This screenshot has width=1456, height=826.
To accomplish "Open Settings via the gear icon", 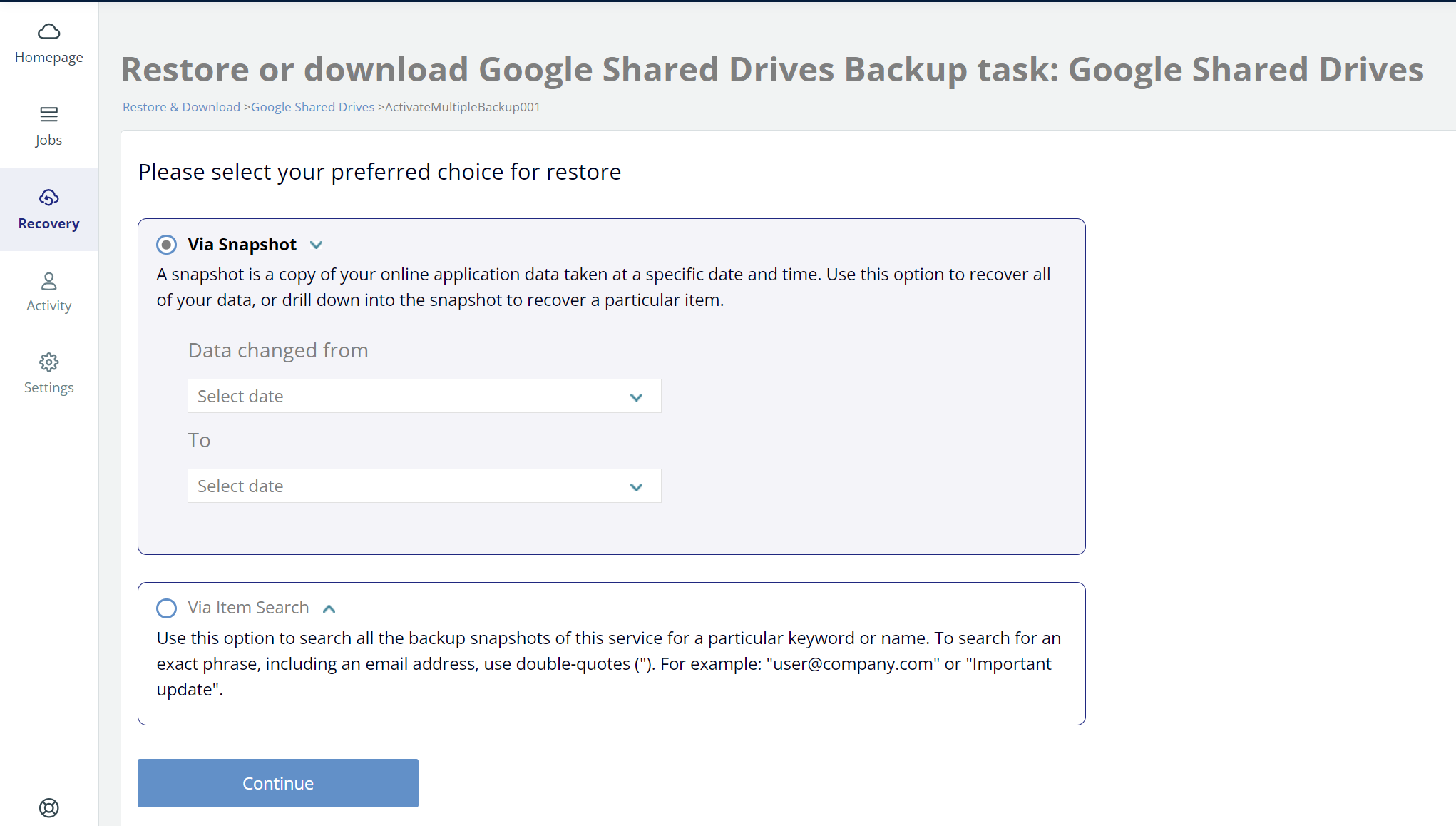I will point(48,362).
